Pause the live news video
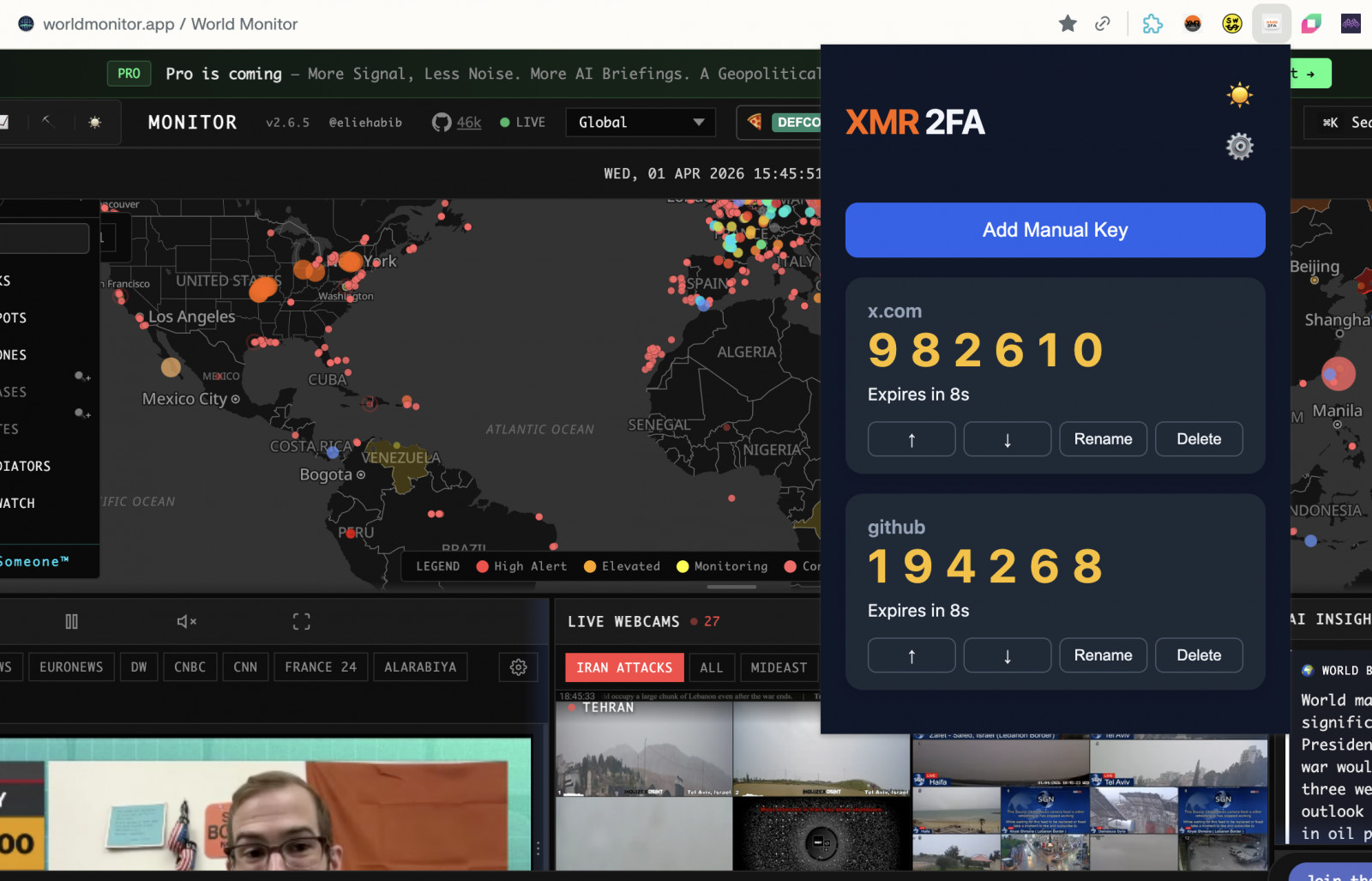 72,621
